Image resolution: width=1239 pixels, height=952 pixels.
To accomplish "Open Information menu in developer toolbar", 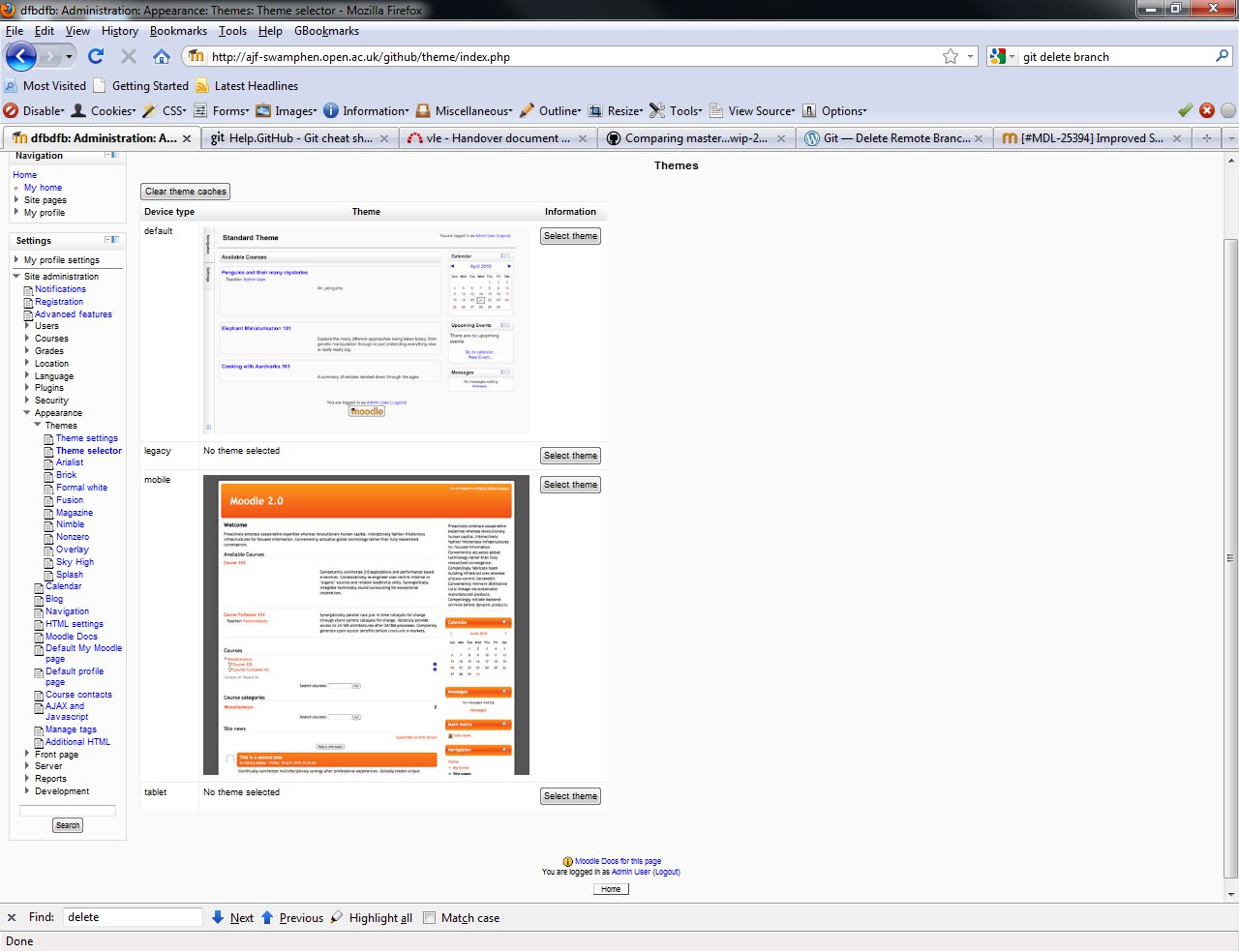I will coord(367,110).
